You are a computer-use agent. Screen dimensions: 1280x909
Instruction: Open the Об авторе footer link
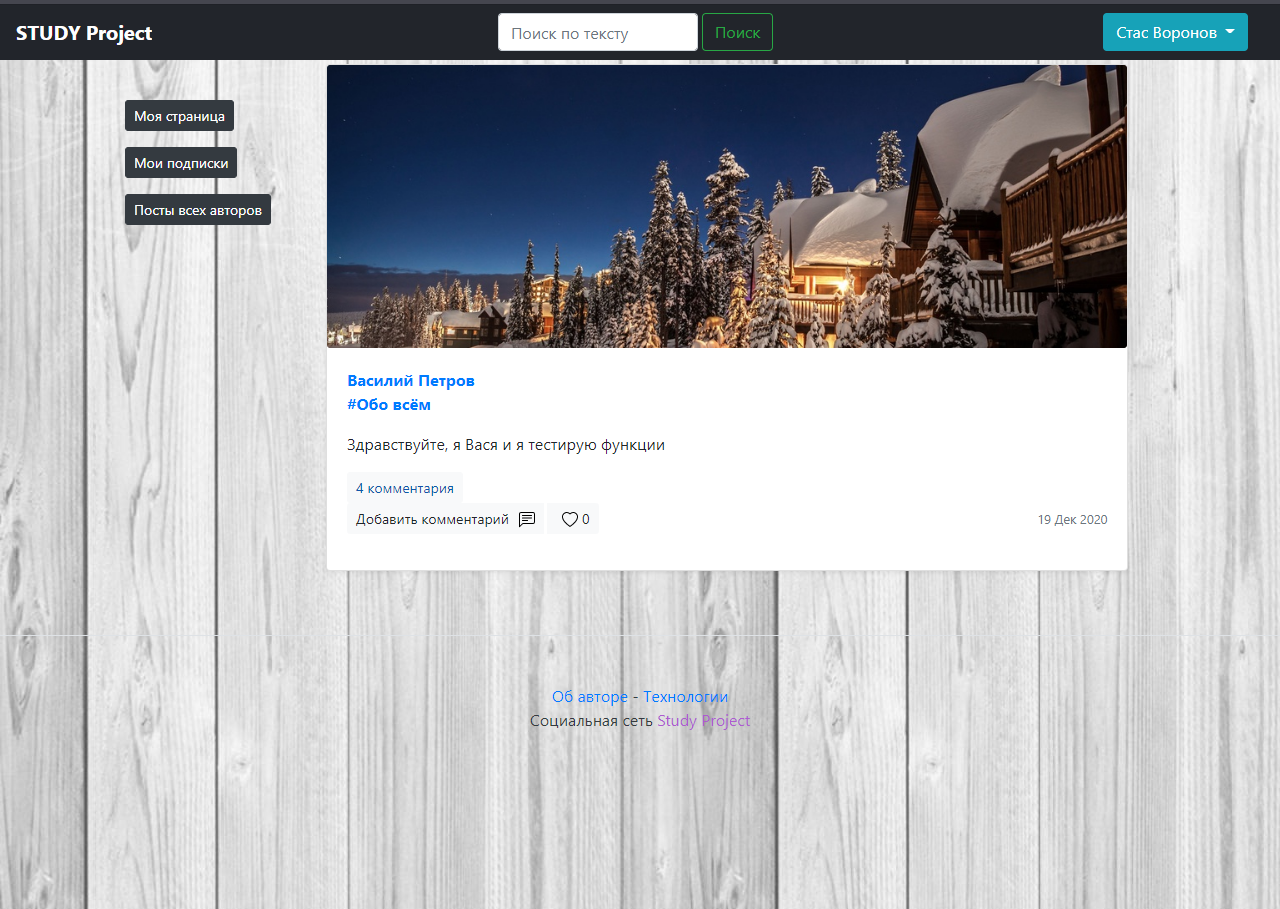click(590, 697)
